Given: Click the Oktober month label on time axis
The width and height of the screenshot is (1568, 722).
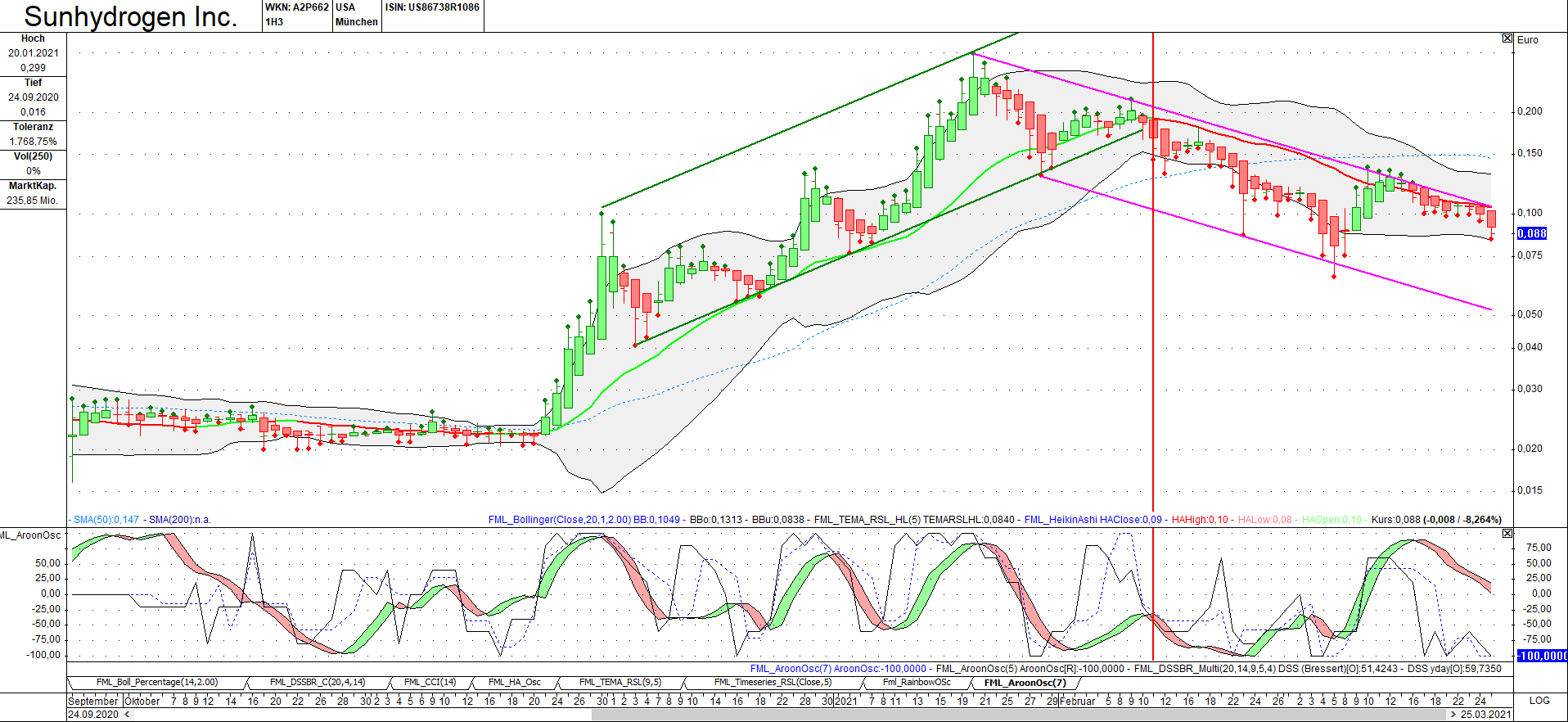Looking at the screenshot, I should (142, 701).
